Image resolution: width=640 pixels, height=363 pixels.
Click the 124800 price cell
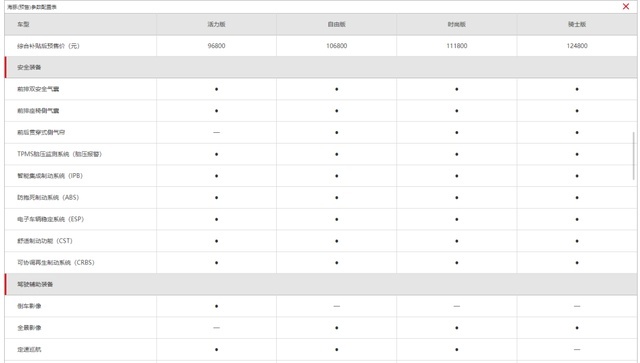[x=577, y=46]
